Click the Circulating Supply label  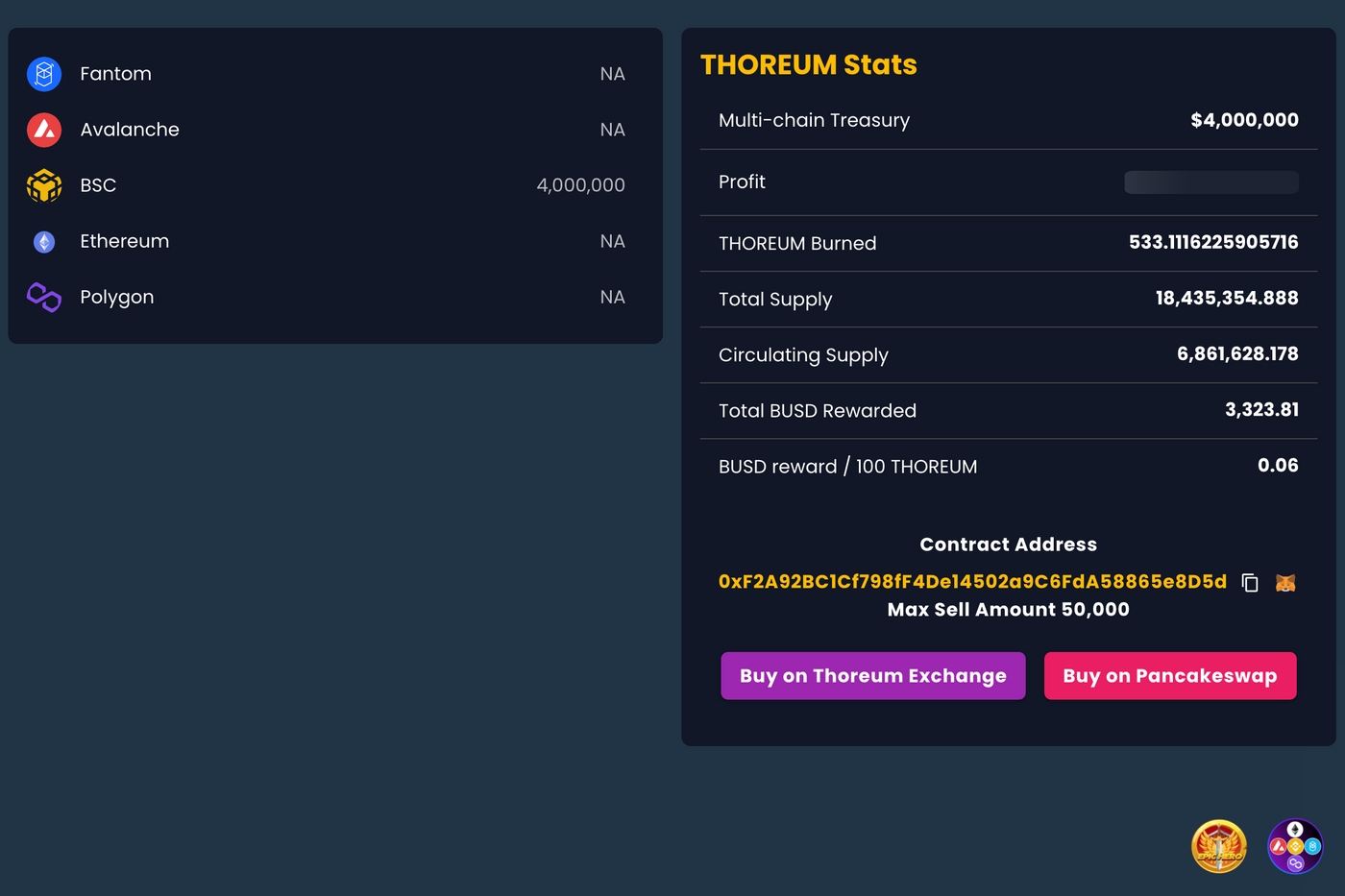tap(803, 355)
